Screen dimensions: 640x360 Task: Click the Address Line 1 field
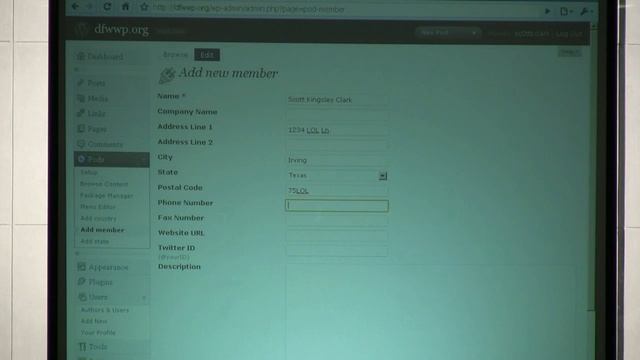[x=337, y=130]
